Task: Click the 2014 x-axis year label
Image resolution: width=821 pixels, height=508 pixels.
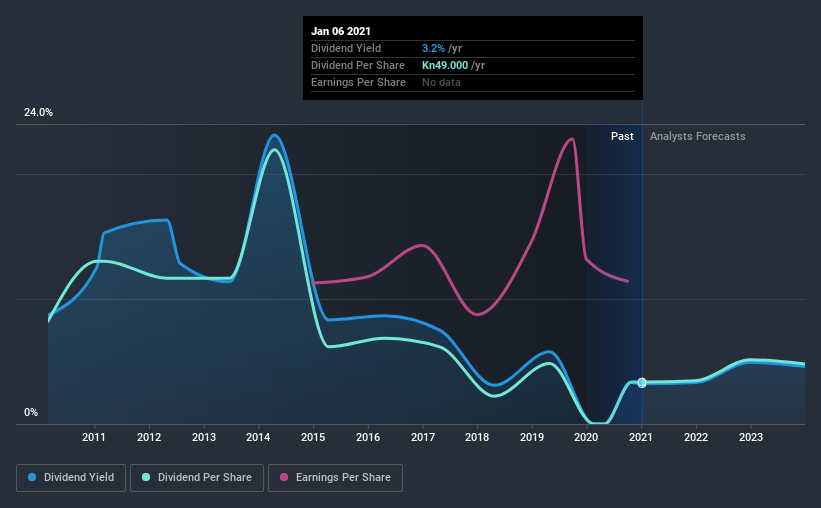Action: click(x=258, y=437)
